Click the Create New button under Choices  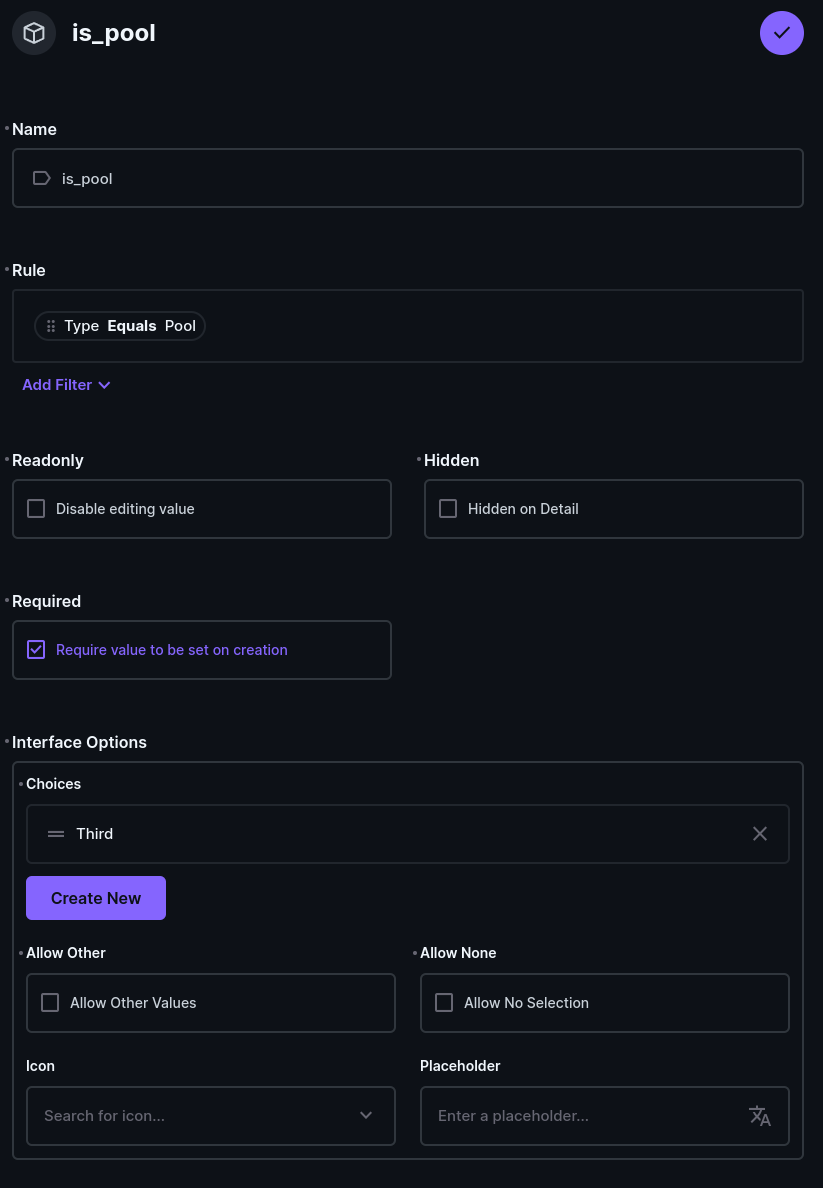96,897
